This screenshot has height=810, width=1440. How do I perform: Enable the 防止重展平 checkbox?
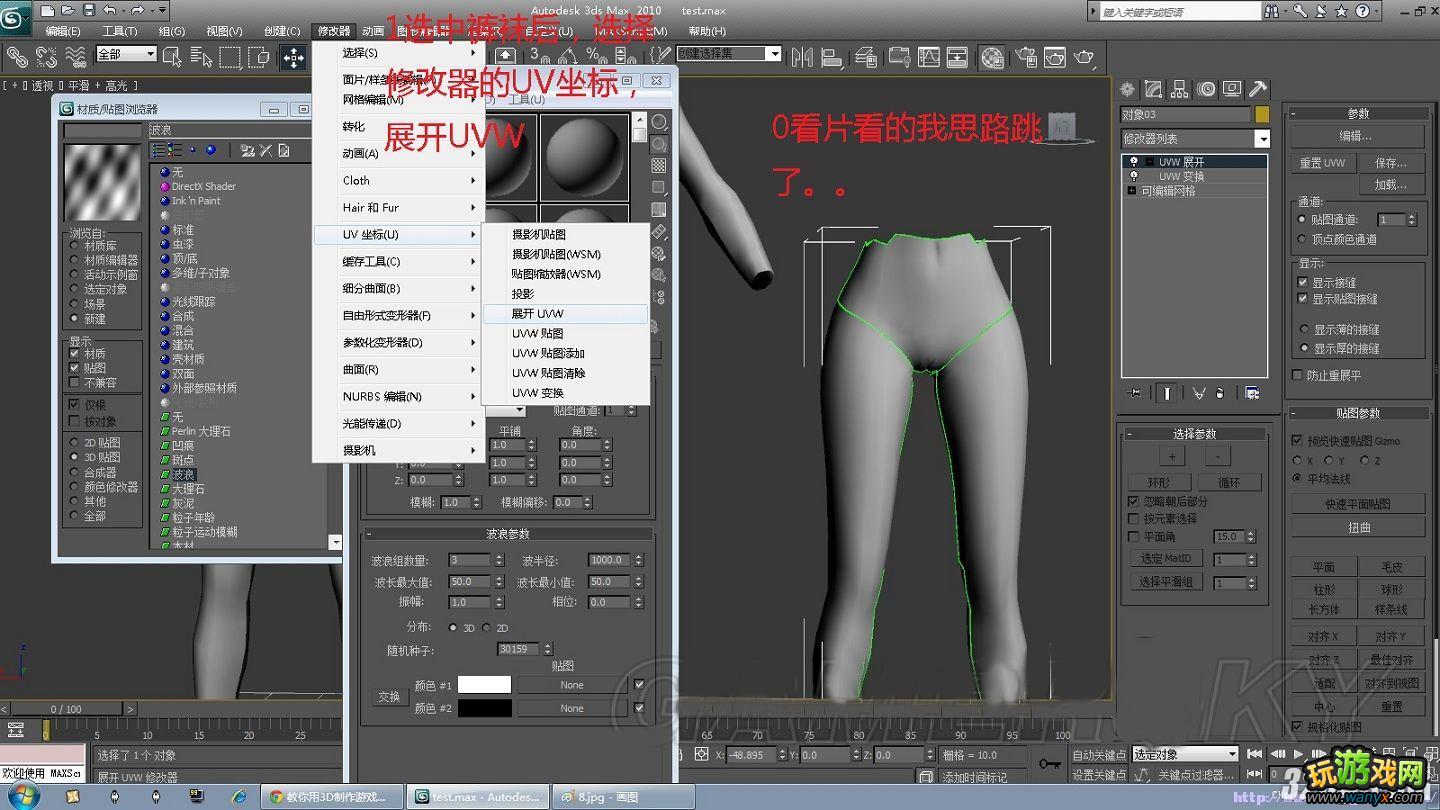click(x=1297, y=375)
